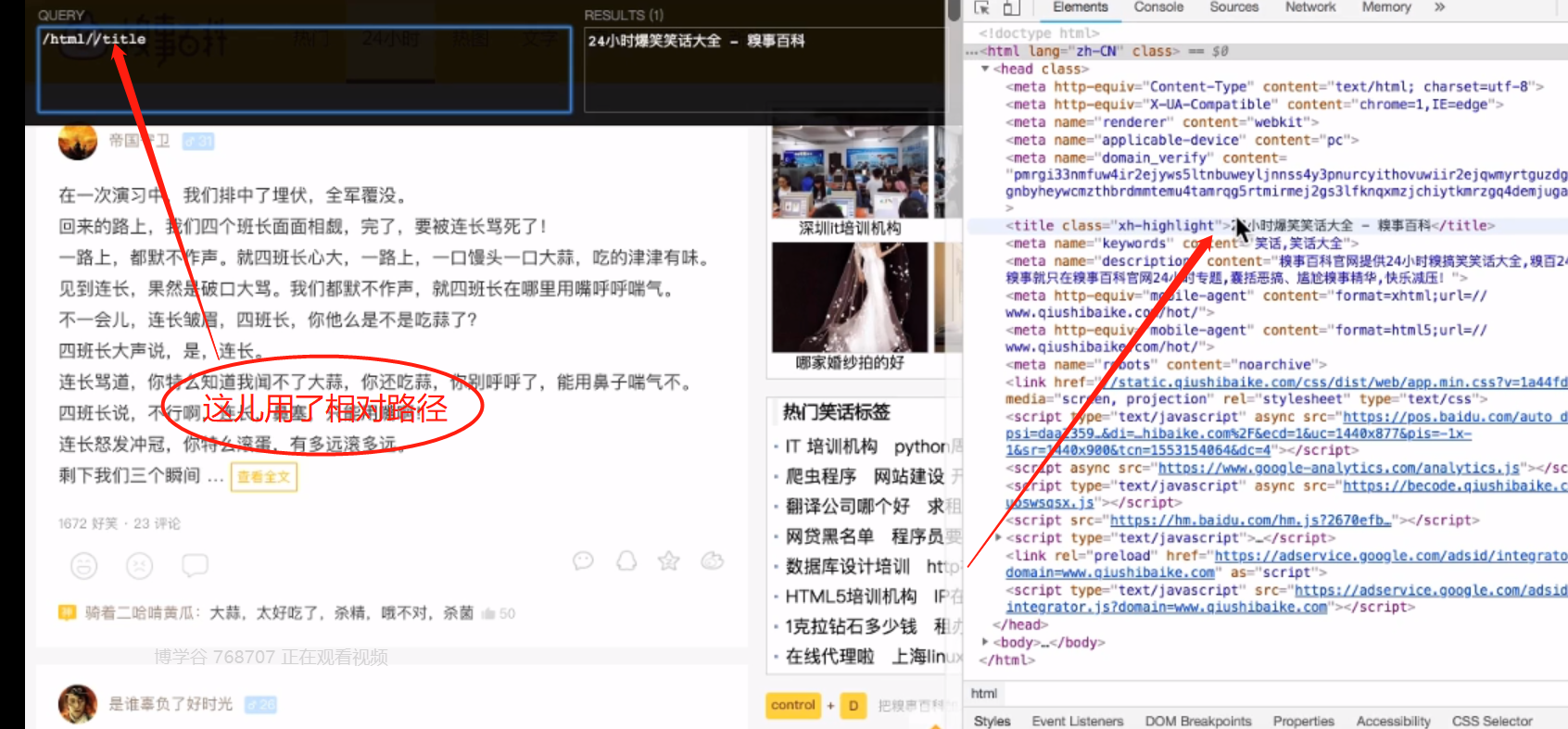
Task: Click the XPath QUERY input box
Action: click(304, 69)
